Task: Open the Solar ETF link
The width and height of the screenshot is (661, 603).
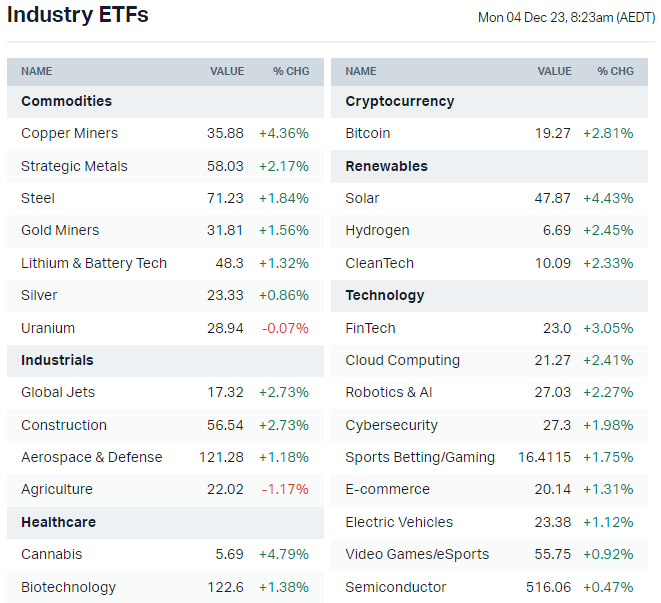Action: [362, 198]
